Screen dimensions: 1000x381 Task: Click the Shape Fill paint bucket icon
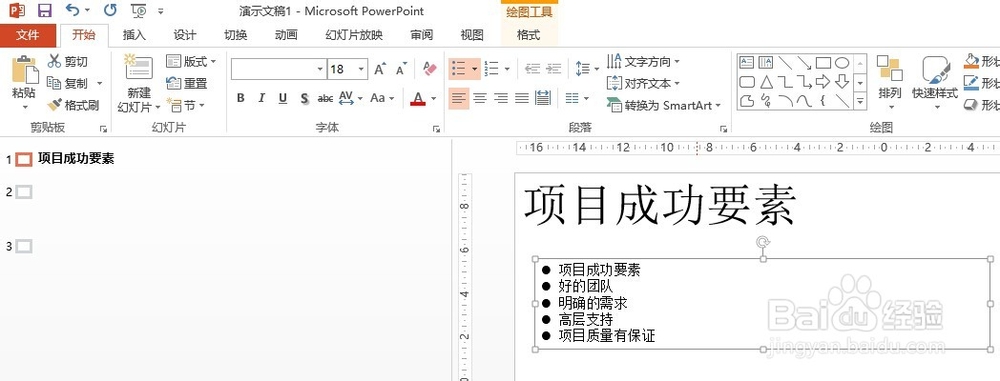[x=971, y=61]
